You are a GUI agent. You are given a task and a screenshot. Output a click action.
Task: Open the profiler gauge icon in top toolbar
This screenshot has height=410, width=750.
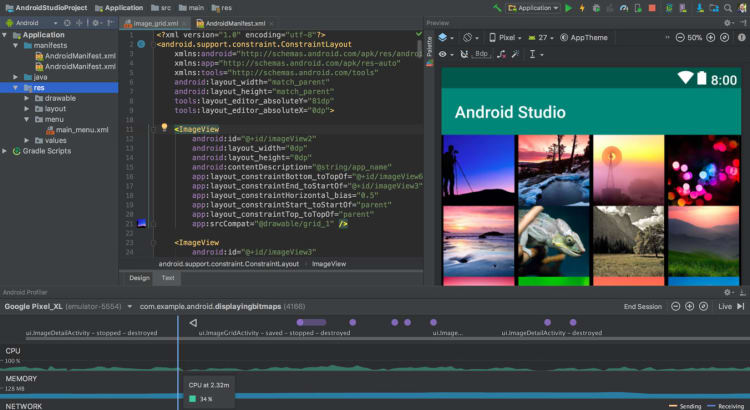624,8
